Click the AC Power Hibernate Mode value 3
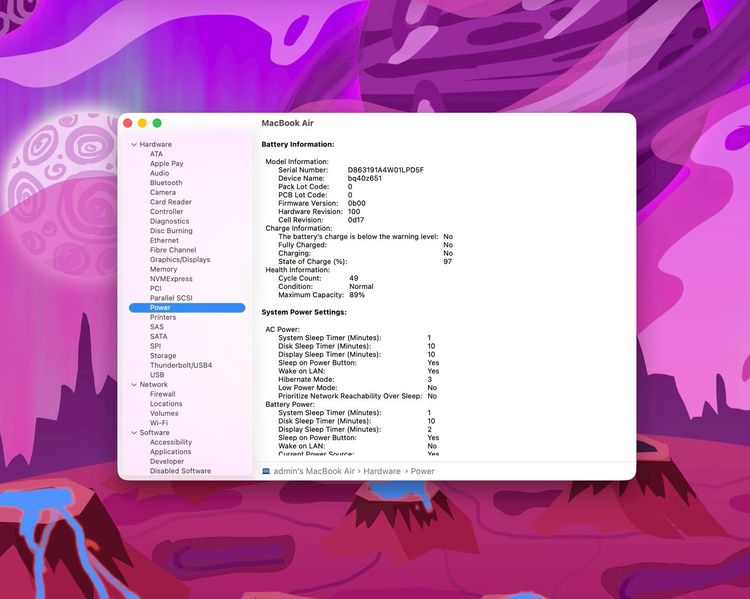750x599 pixels. 430,379
